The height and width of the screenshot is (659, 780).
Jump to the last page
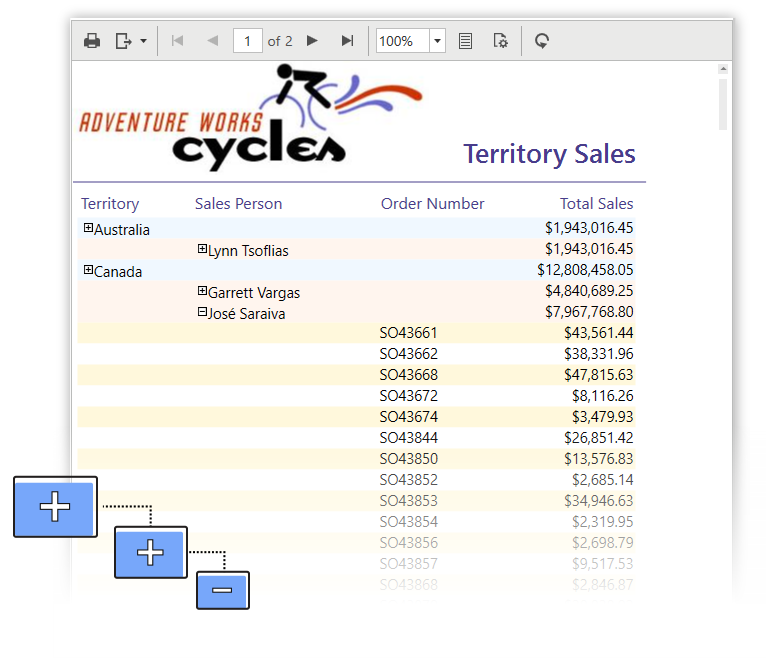347,41
